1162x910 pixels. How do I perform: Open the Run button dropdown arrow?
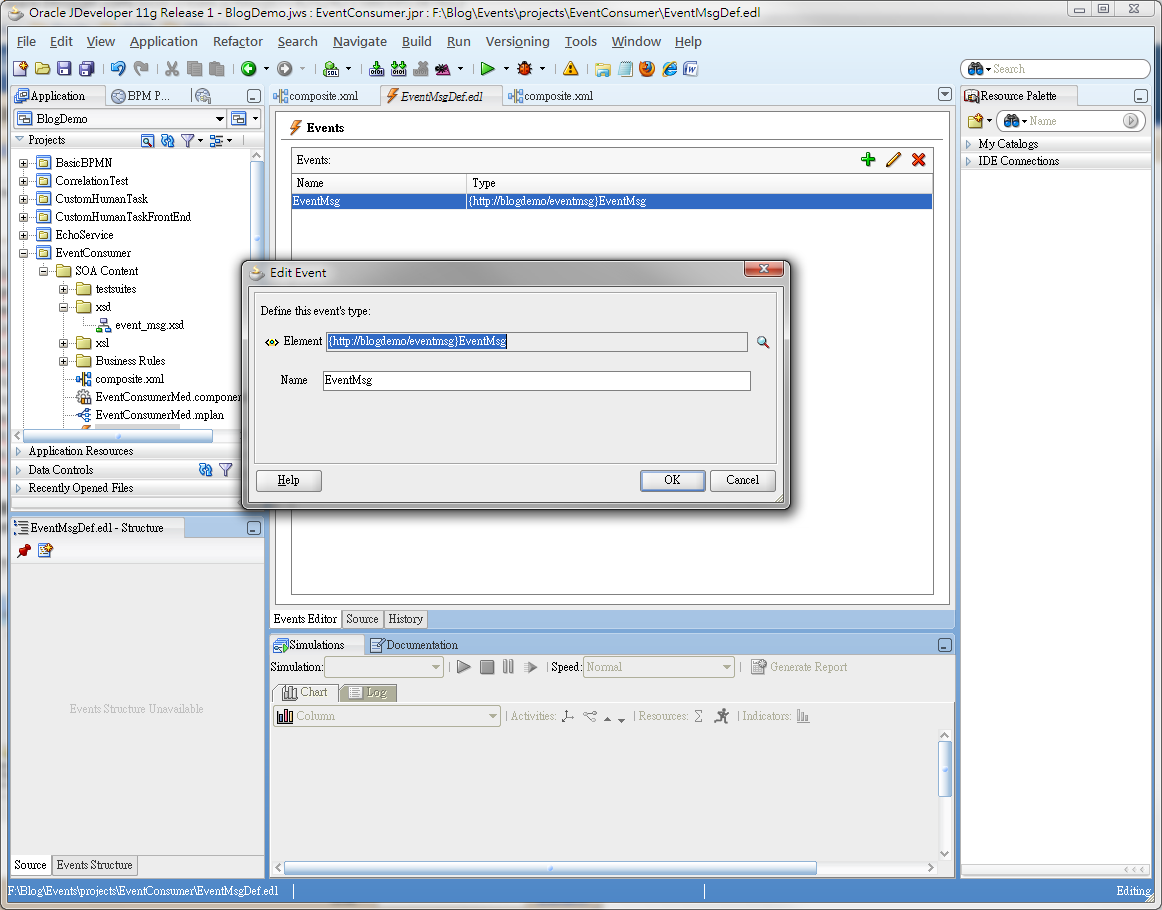[x=506, y=69]
